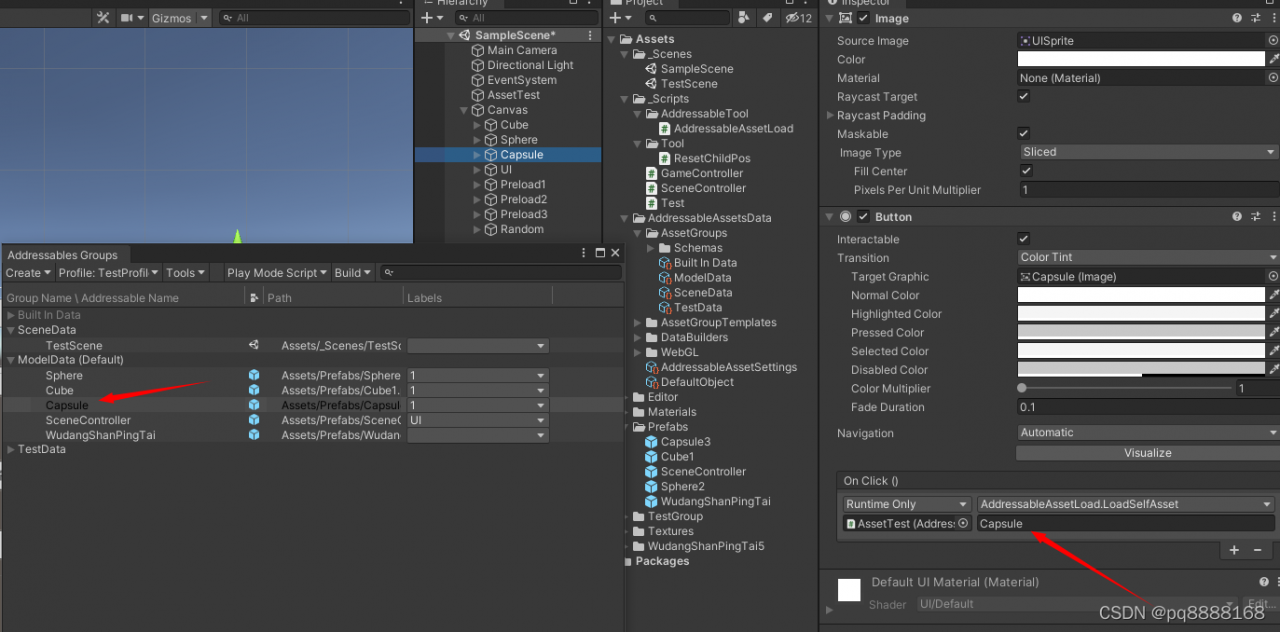1280x632 pixels.
Task: Expand Preload1 in Hierarchy
Action: [x=476, y=185]
